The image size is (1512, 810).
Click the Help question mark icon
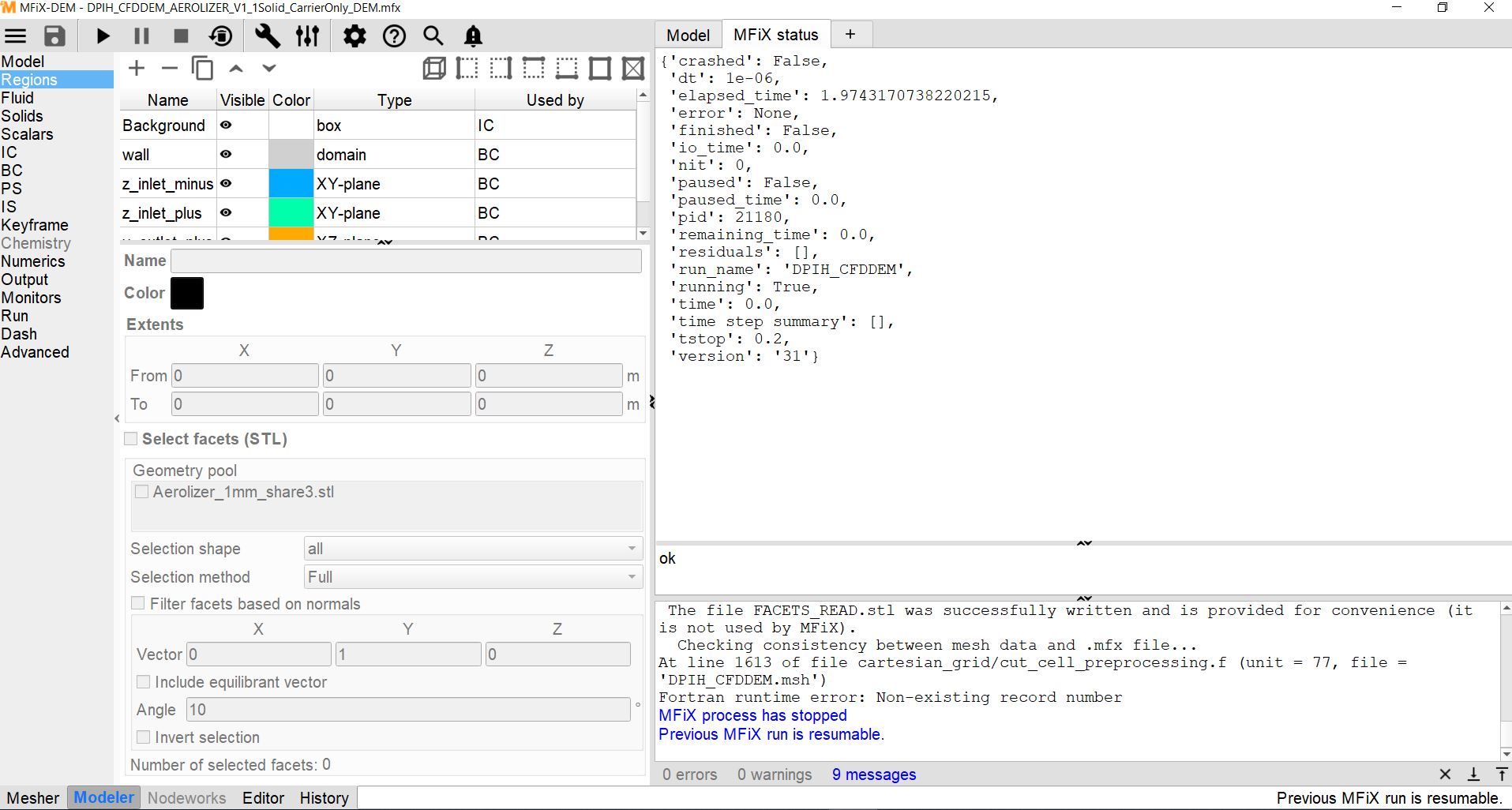[x=394, y=36]
